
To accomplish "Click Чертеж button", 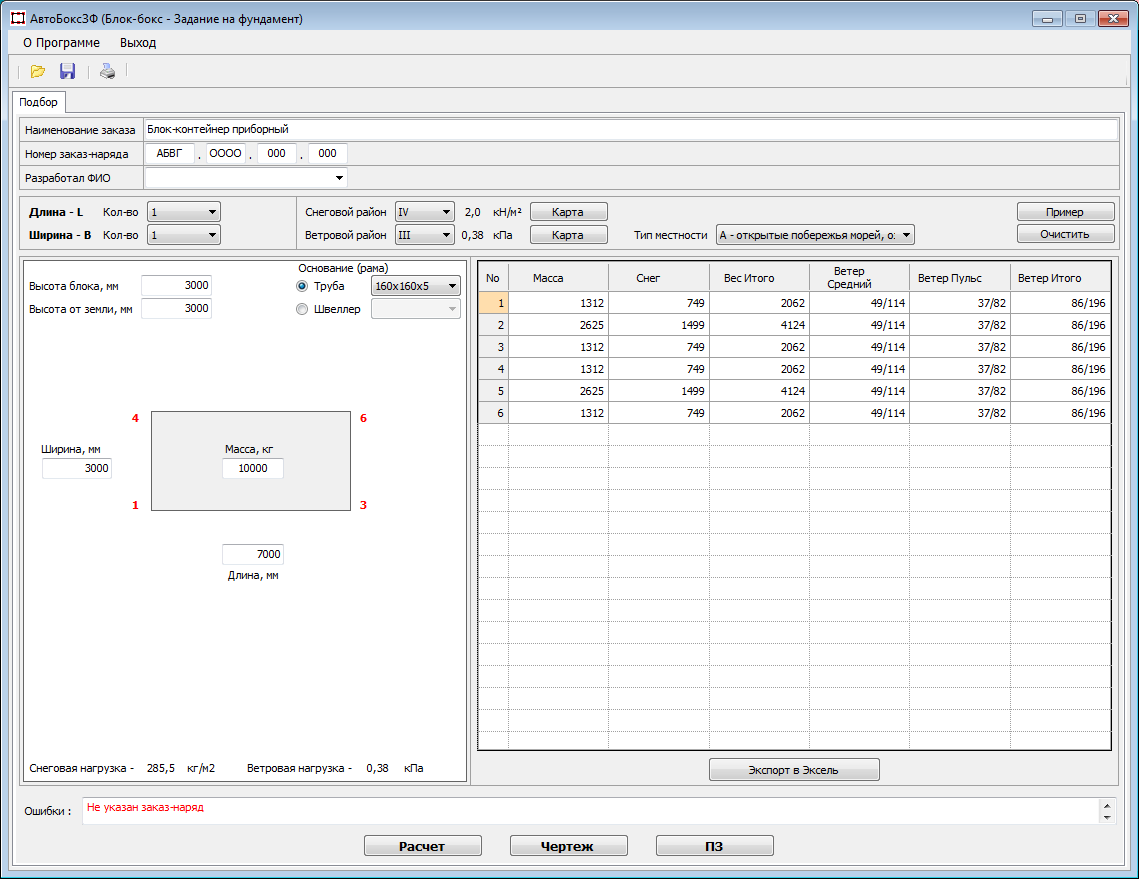I will tap(568, 846).
